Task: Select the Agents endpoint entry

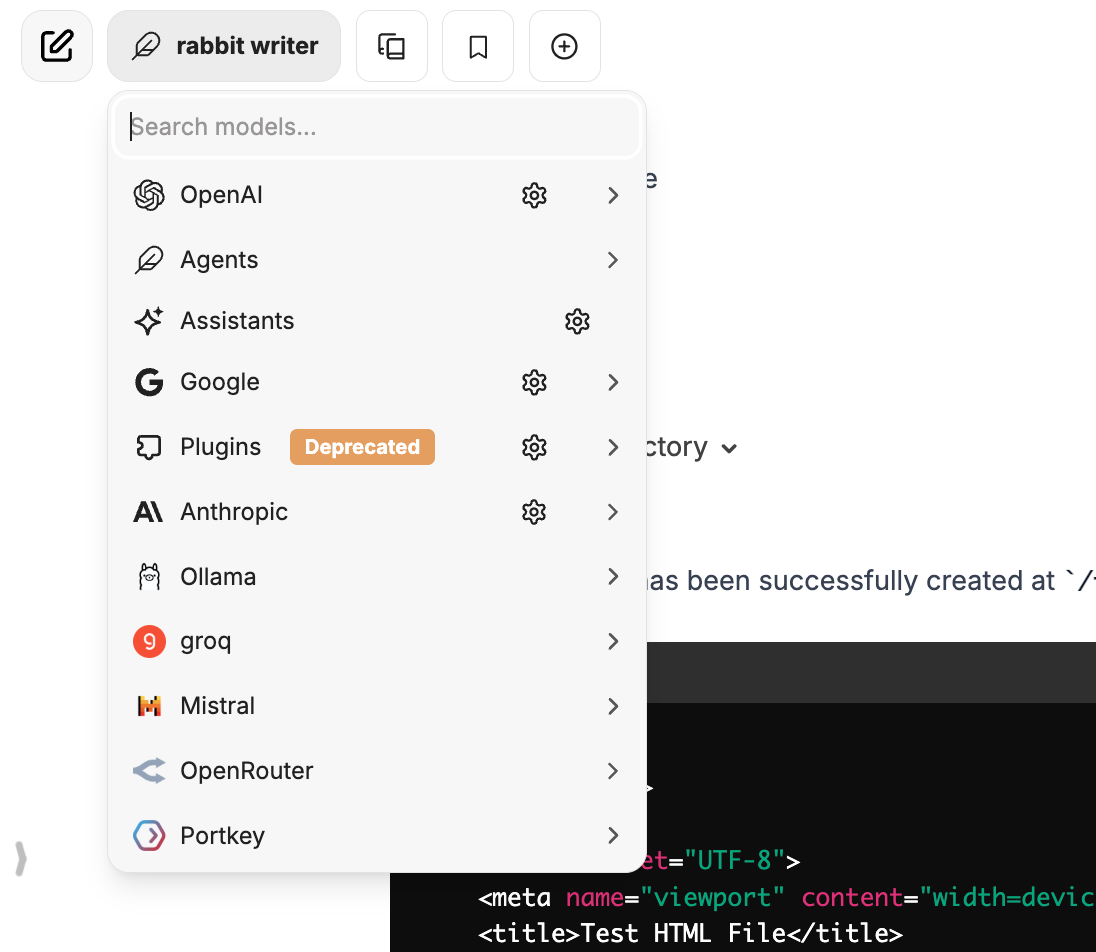Action: 377,260
